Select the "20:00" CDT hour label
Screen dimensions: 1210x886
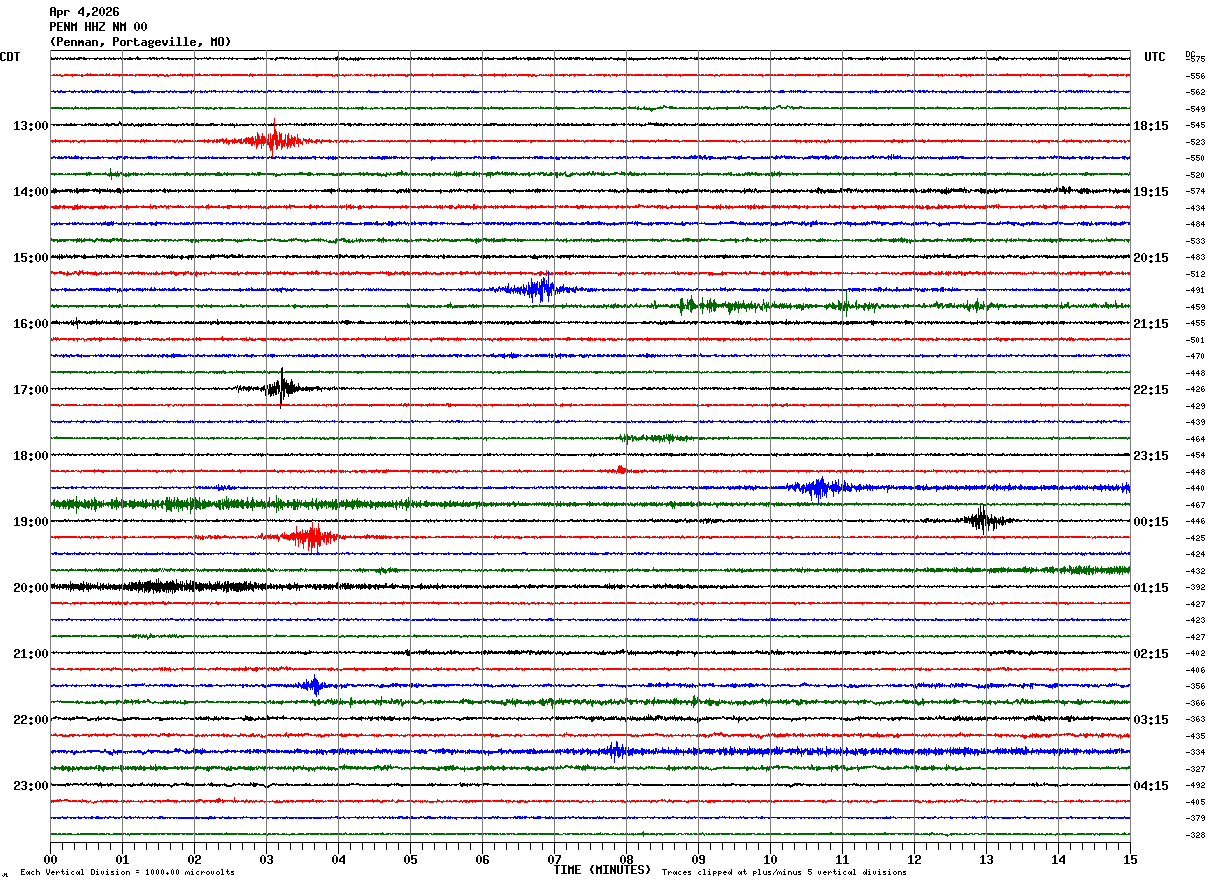click(x=31, y=588)
